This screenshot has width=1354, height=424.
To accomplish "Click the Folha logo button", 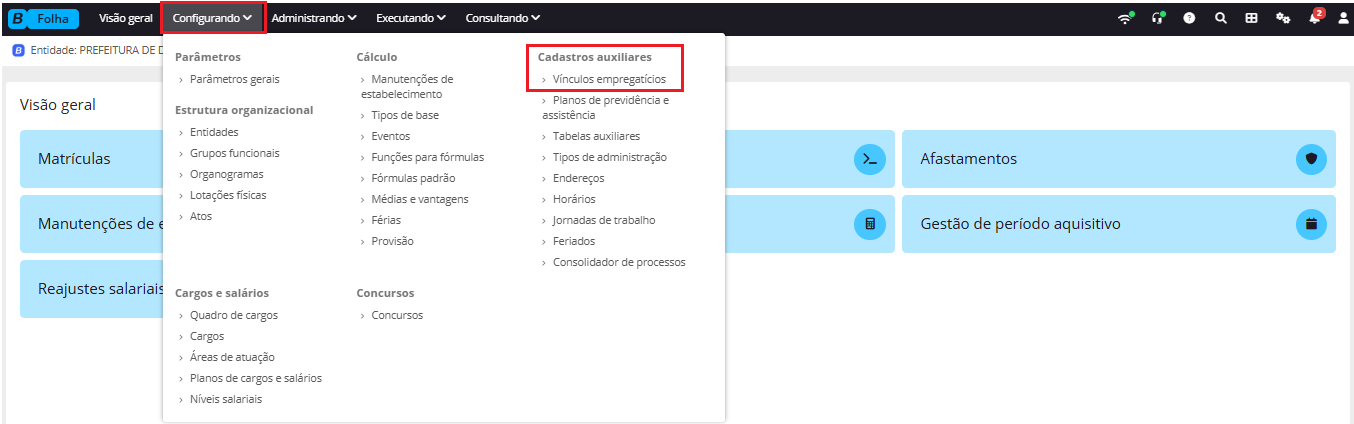I will pos(44,18).
